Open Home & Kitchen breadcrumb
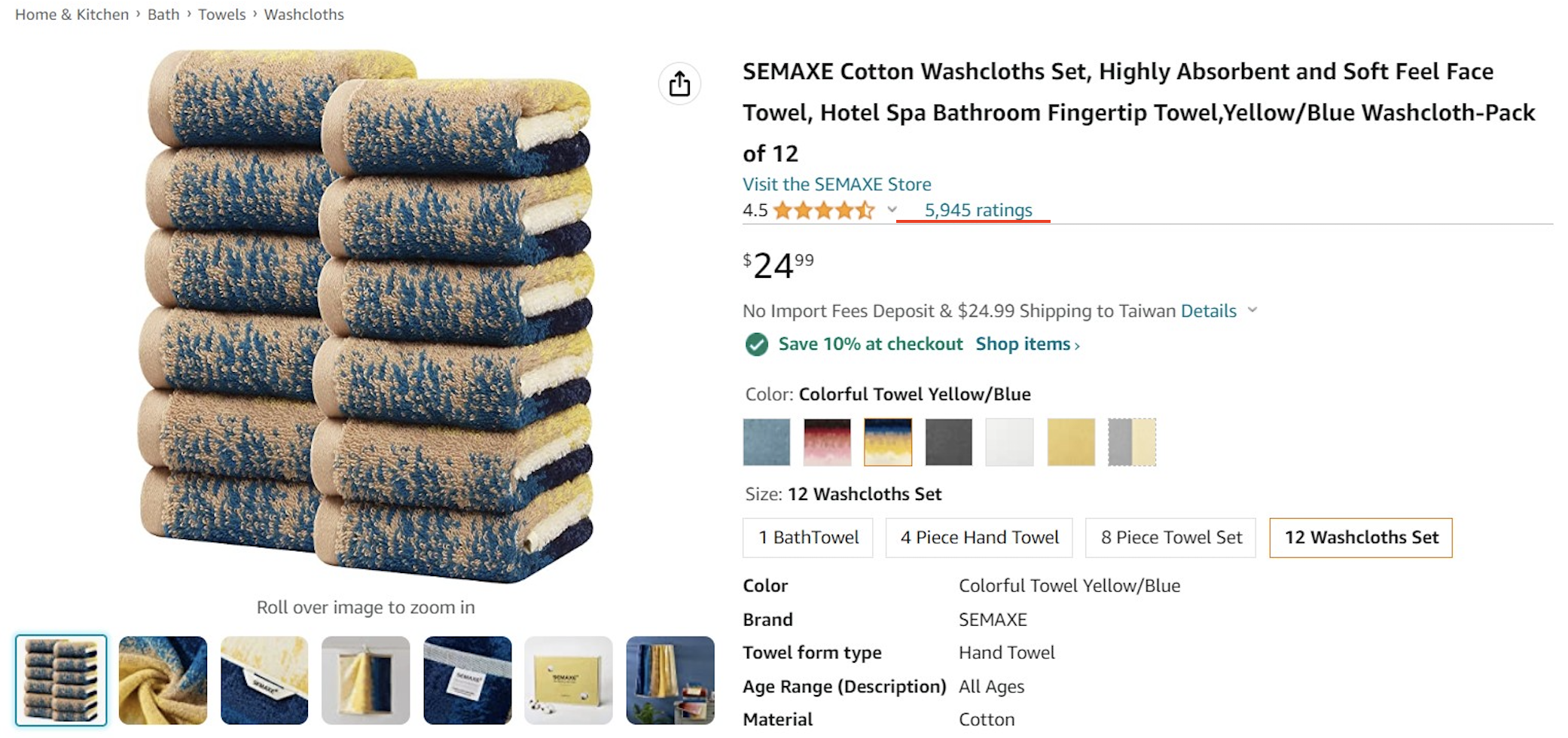Screen dimensions: 1568x738 (72, 14)
